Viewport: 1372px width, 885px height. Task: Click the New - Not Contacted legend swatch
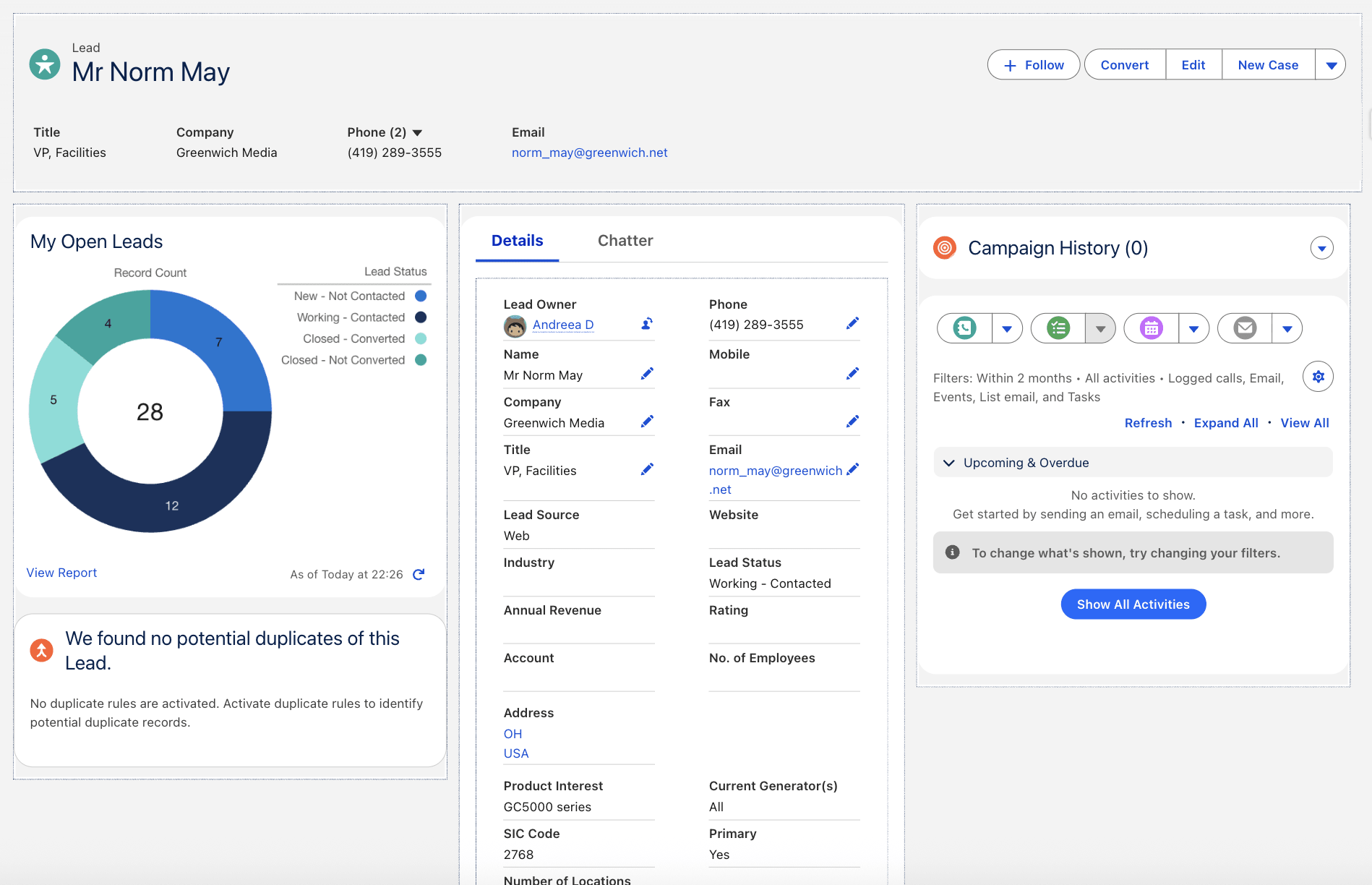[x=421, y=296]
